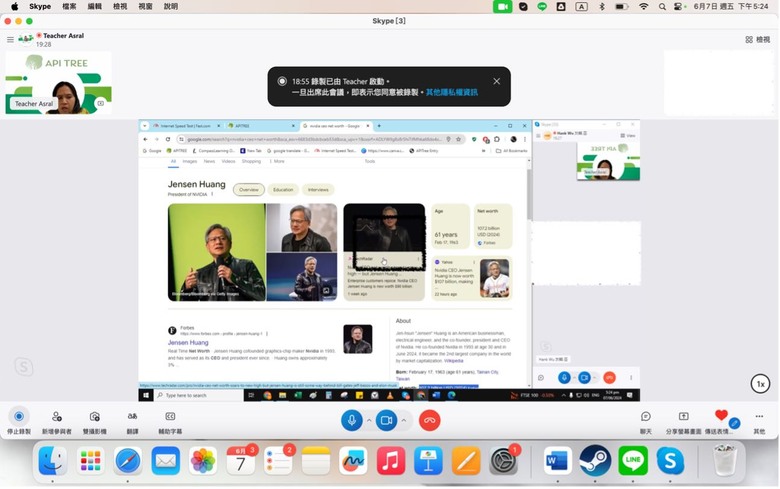The height and width of the screenshot is (489, 780).
Task: Open the 視窗 menu
Action: [x=145, y=6]
